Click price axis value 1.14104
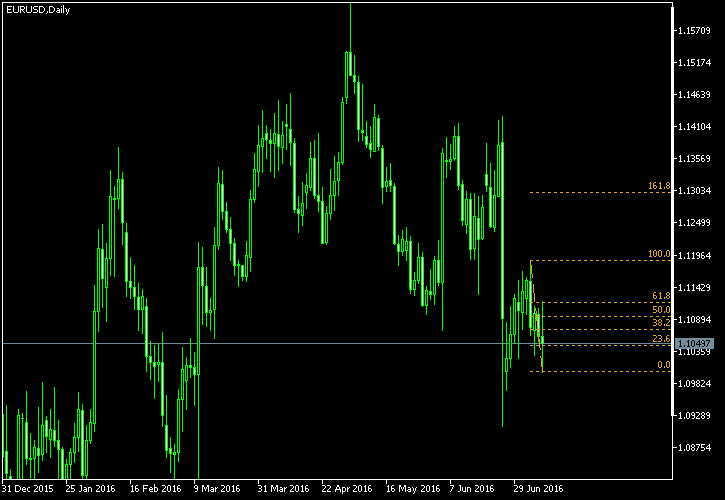 (x=694, y=127)
